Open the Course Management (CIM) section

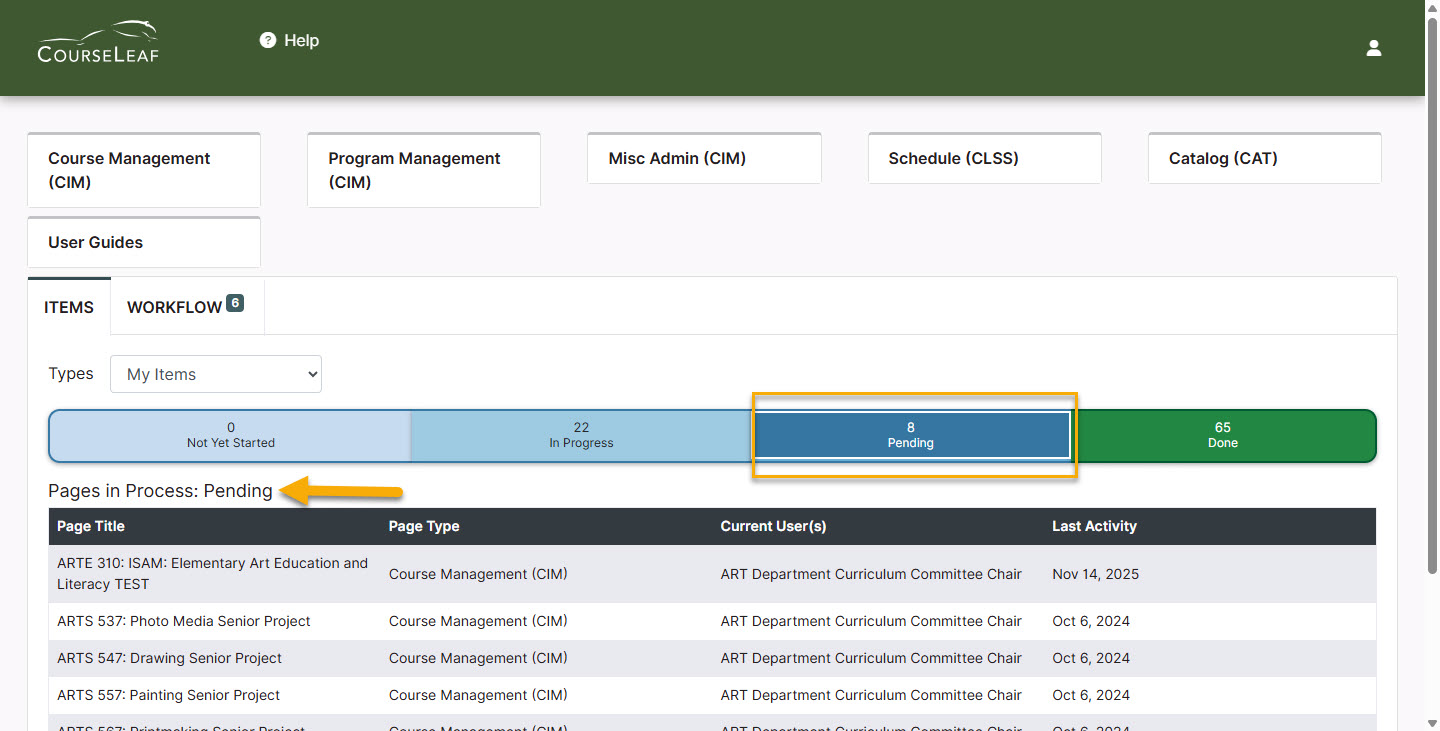pyautogui.click(x=143, y=170)
